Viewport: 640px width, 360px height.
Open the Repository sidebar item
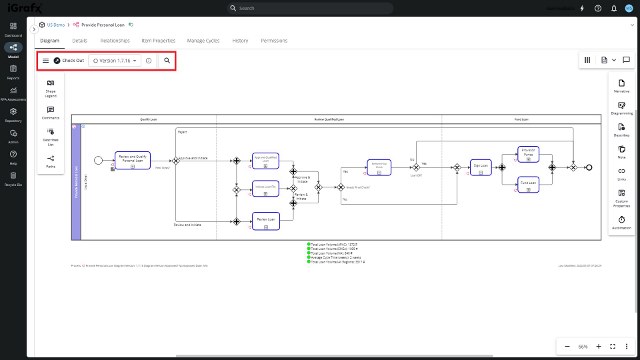click(x=13, y=115)
